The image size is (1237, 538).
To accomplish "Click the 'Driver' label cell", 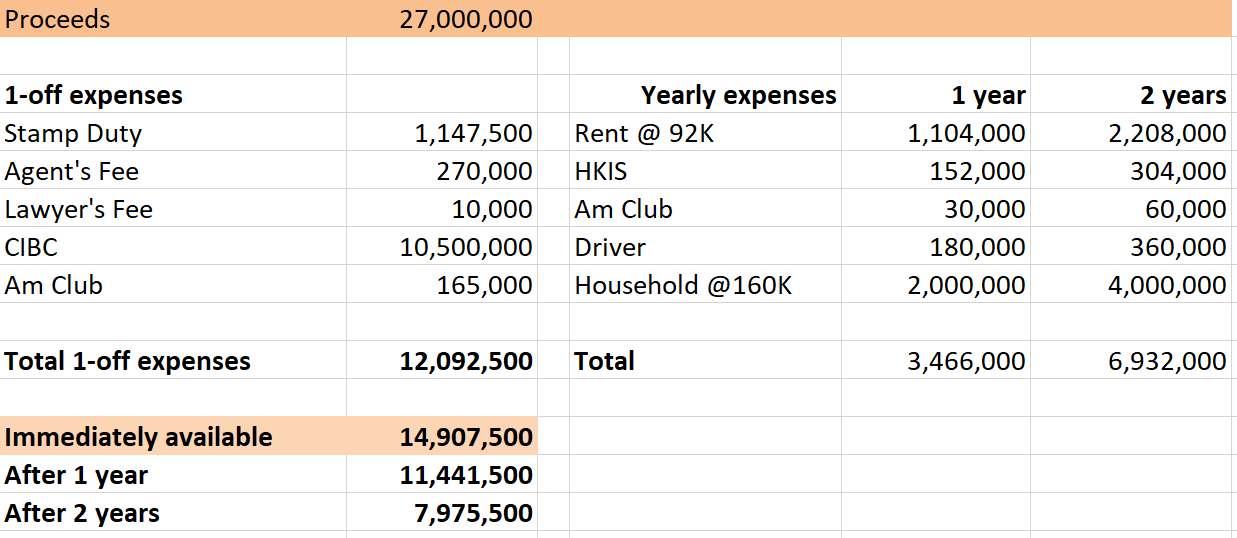I will tap(705, 247).
